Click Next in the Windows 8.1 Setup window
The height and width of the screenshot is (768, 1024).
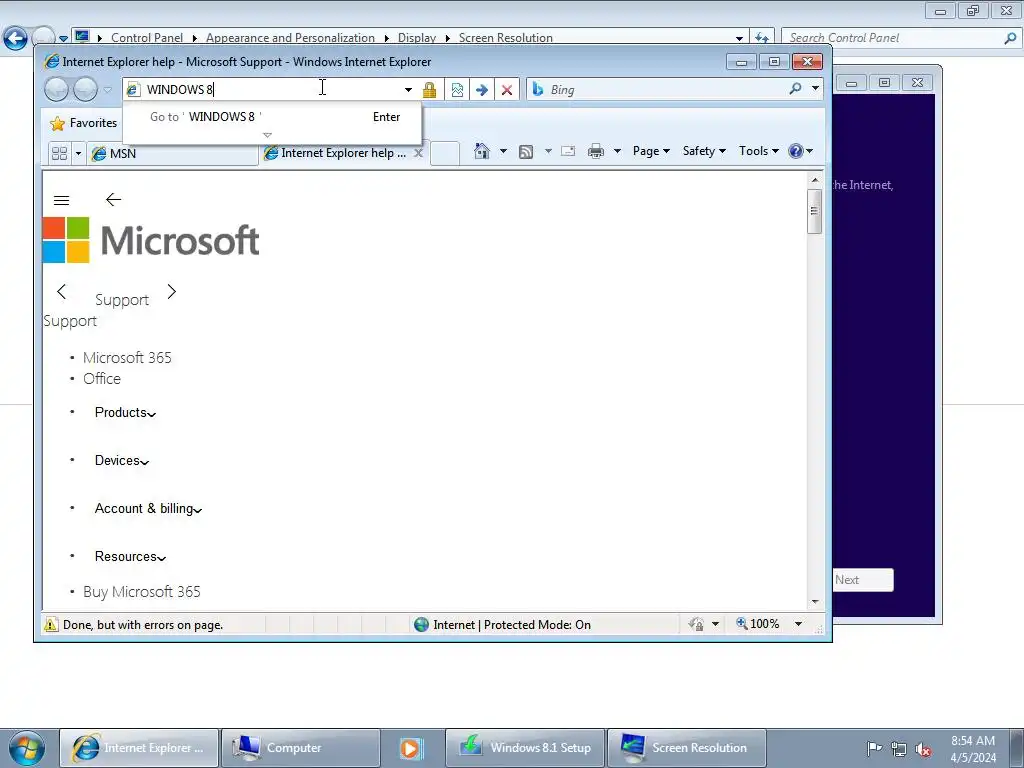coord(863,580)
